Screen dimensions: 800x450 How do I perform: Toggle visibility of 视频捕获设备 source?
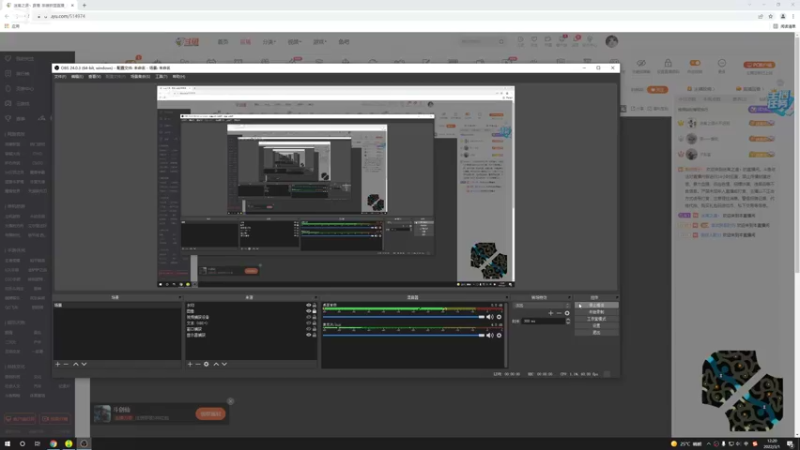[x=308, y=317]
